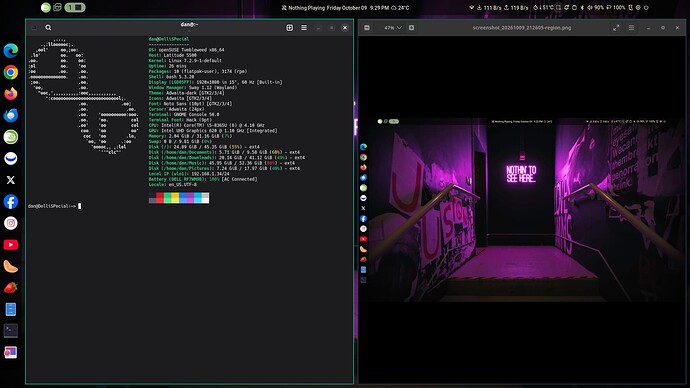The image size is (690, 388).
Task: Click the yellow block in neofetch palette
Action: click(175, 198)
